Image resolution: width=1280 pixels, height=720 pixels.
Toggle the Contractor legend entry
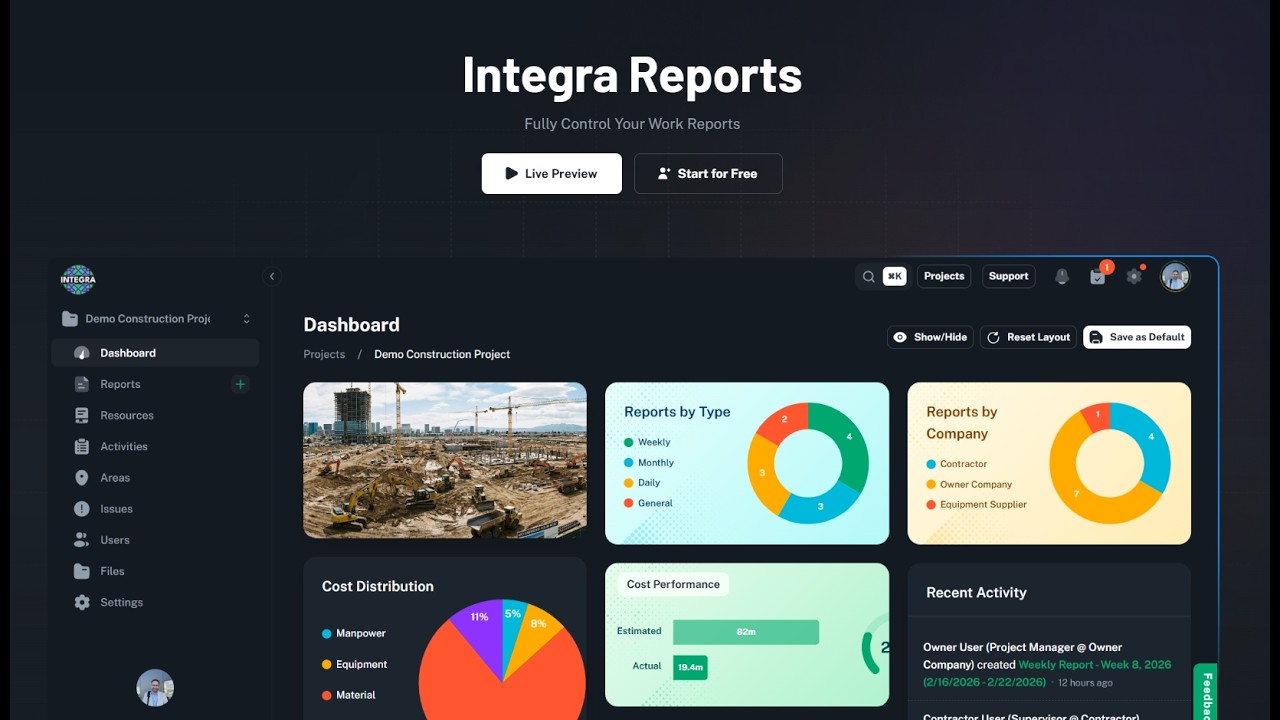click(956, 464)
